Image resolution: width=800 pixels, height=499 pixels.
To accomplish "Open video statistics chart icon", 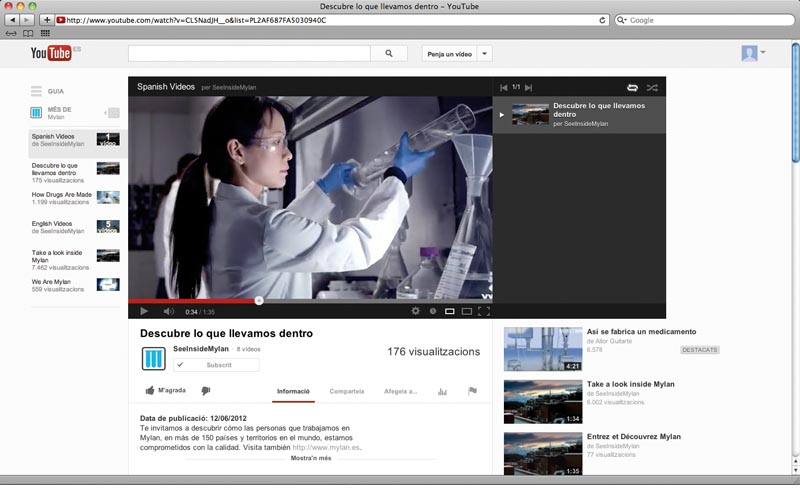I will pyautogui.click(x=442, y=391).
